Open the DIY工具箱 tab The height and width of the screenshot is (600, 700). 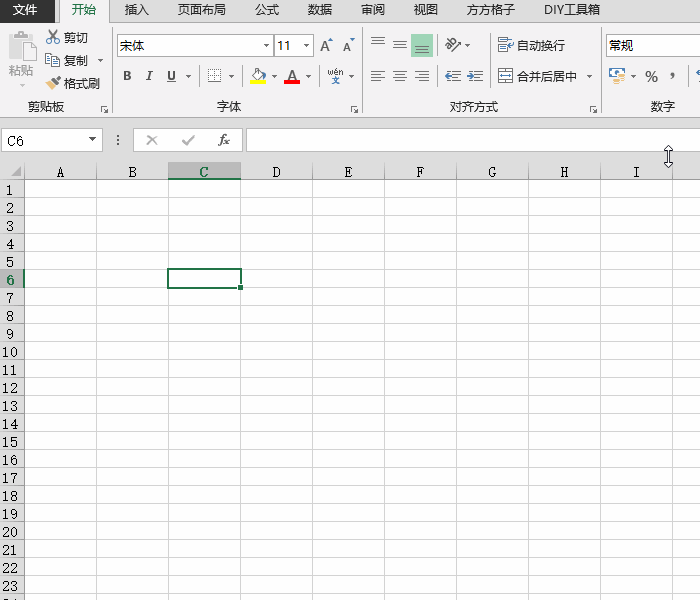tap(572, 10)
